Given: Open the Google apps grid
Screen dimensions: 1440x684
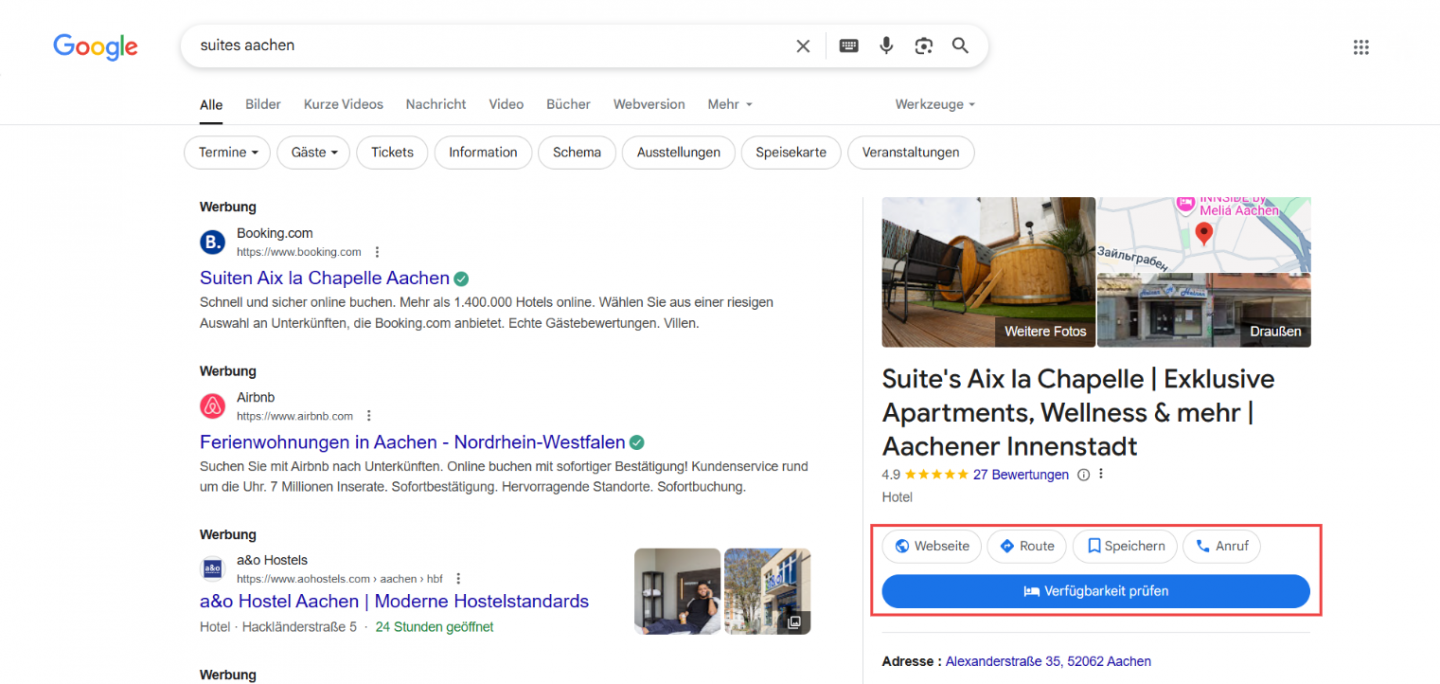Looking at the screenshot, I should tap(1361, 47).
